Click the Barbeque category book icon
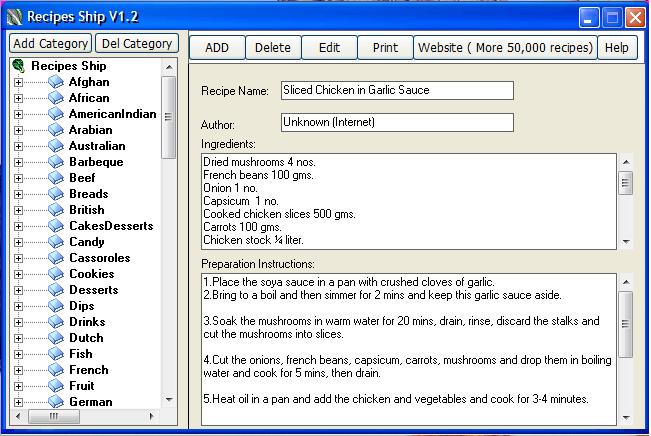Screen dimensions: 651x436 (x=56, y=162)
